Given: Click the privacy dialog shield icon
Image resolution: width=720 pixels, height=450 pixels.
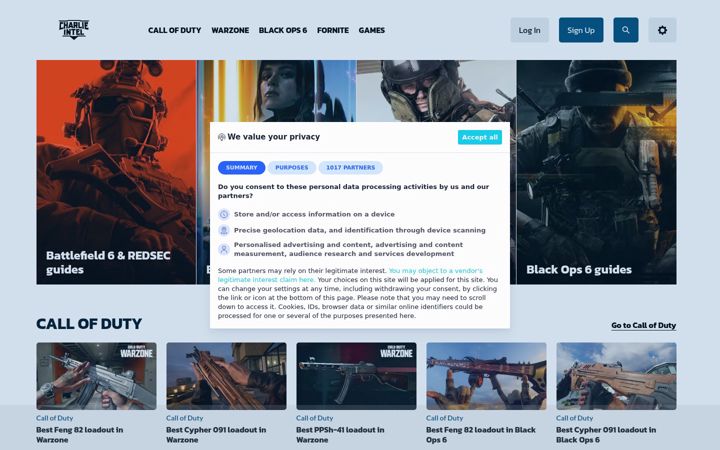Looking at the screenshot, I should tap(221, 137).
